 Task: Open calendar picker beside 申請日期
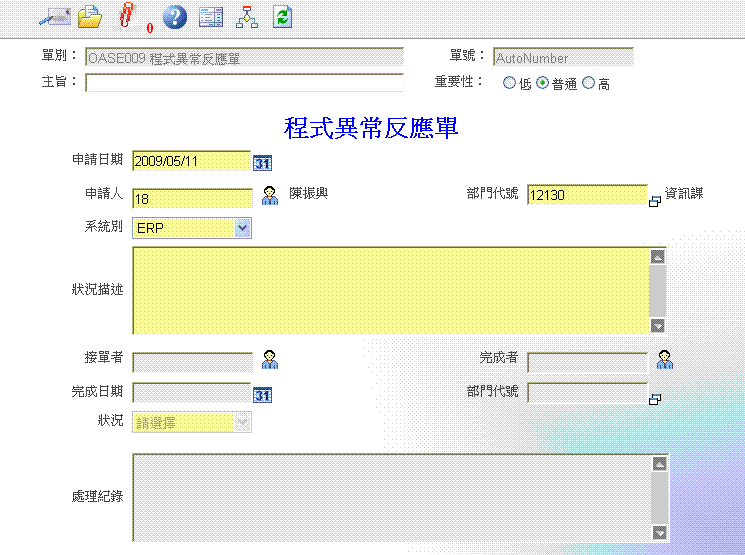coord(262,162)
